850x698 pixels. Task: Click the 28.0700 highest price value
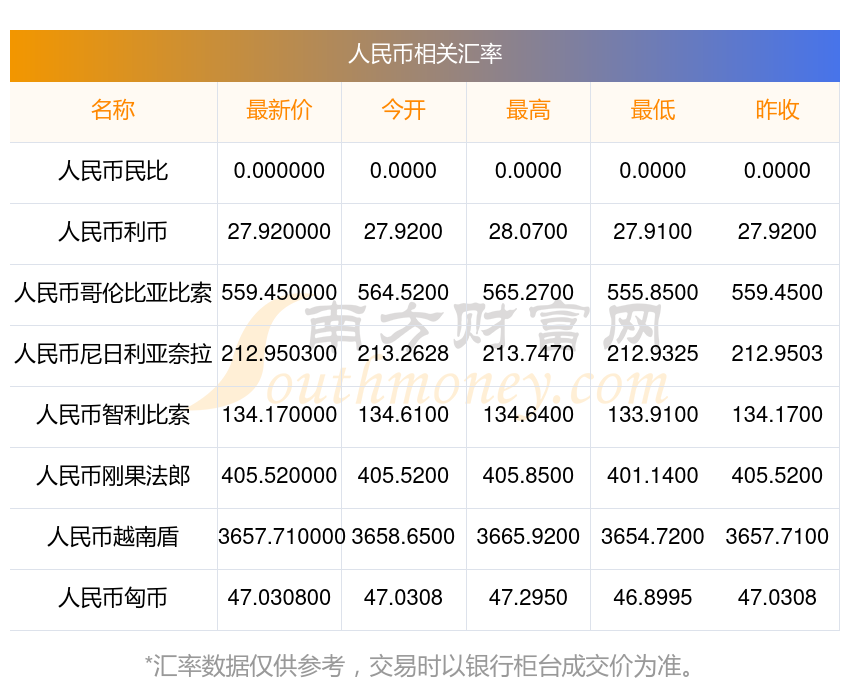click(528, 232)
